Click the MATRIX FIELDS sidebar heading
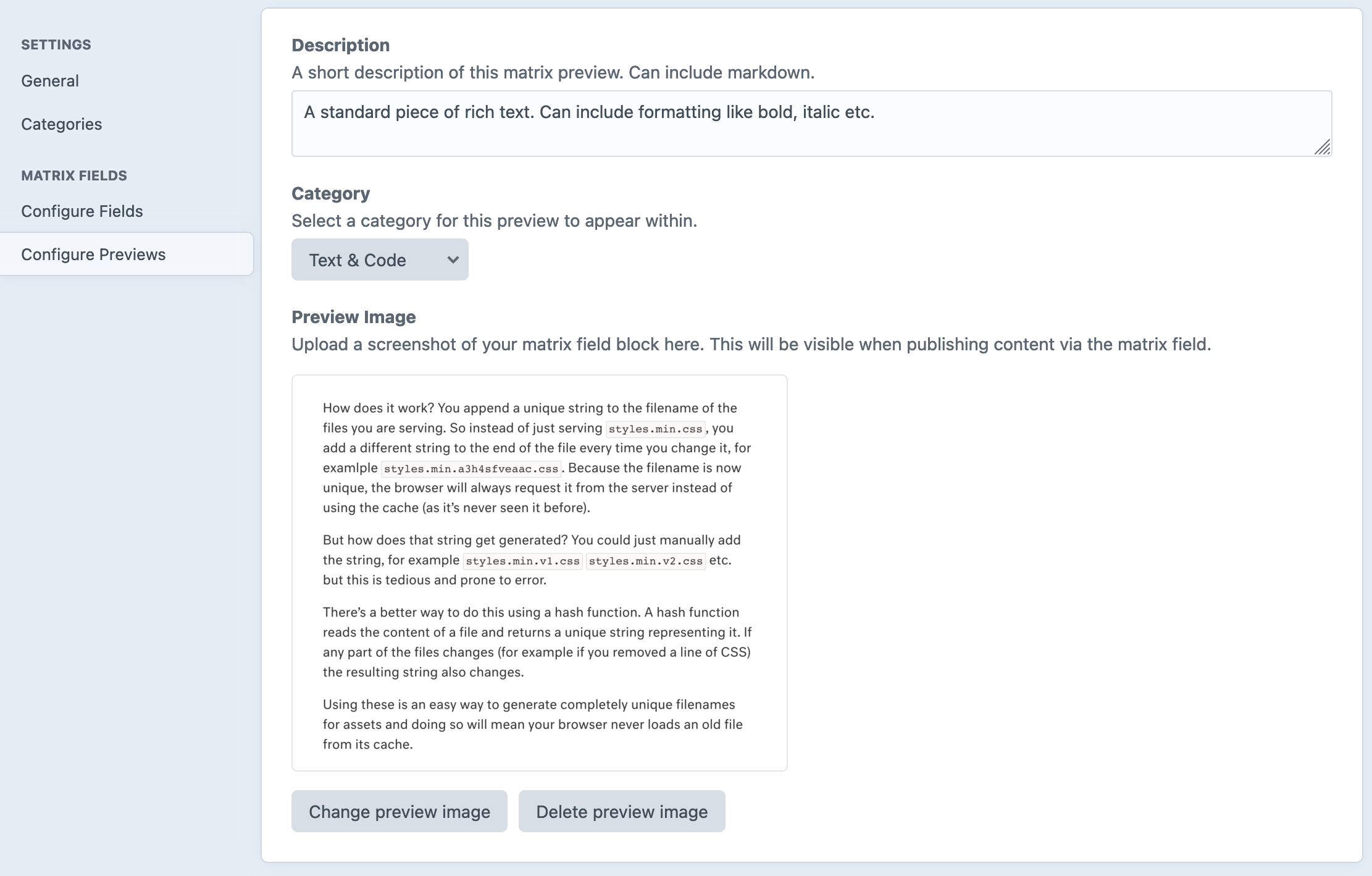1372x876 pixels. coord(74,175)
